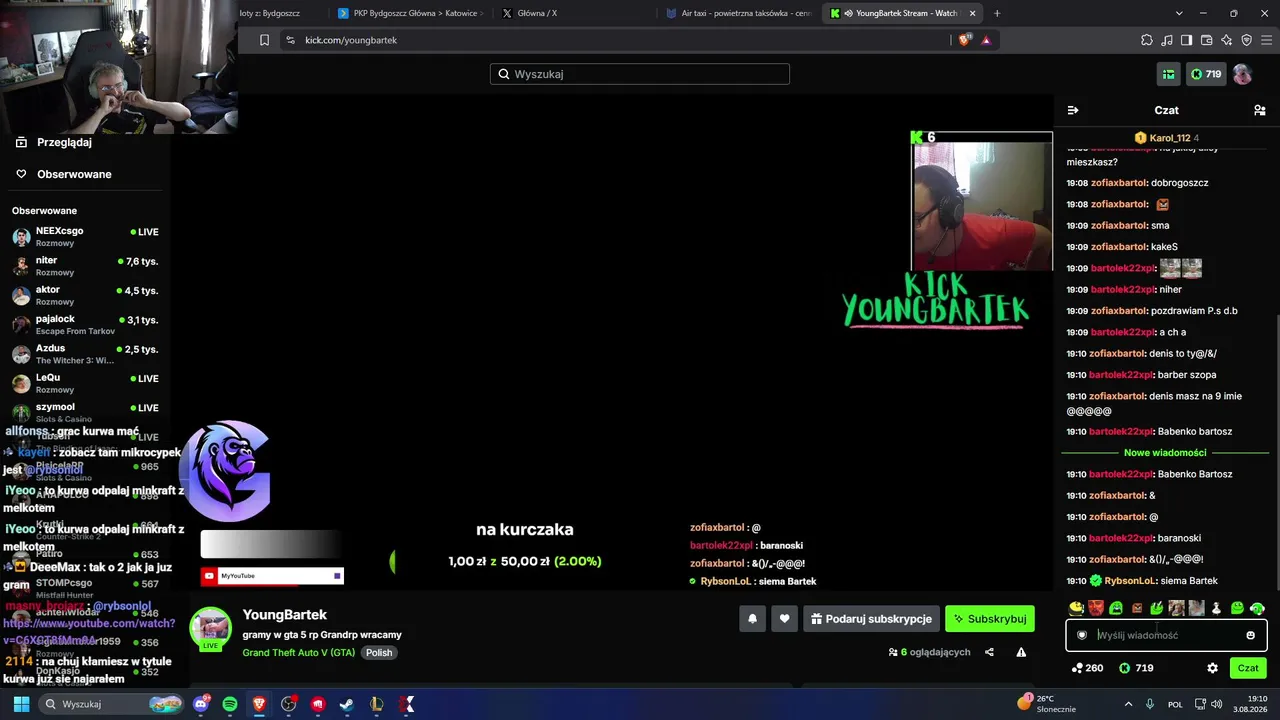Open the tab search dropdown arrow
1280x720 pixels.
point(1179,13)
